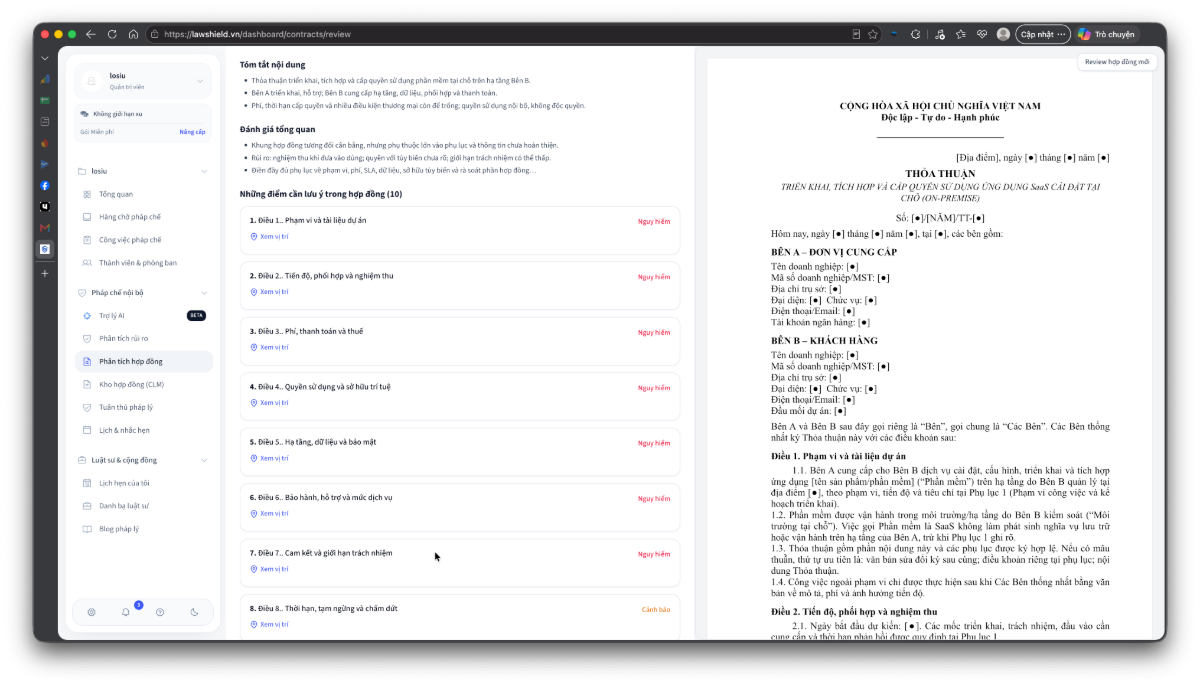Viewport: 1200px width, 686px height.
Task: Open Blog pháp lý in the sidebar
Action: (x=143, y=529)
